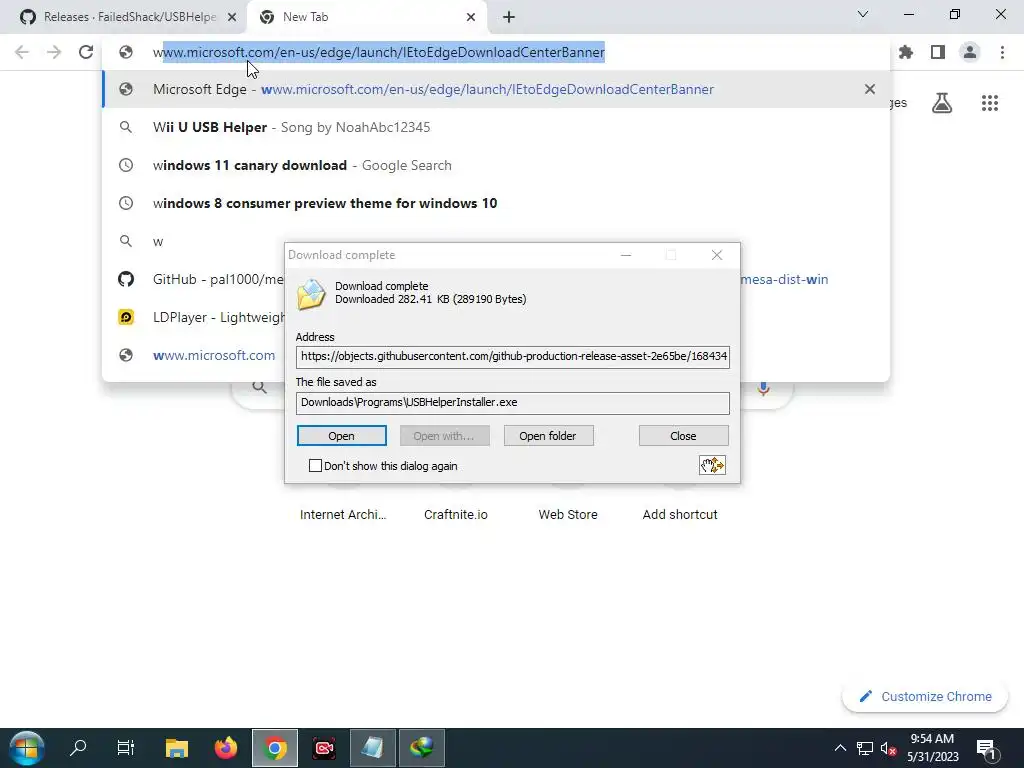Close the New Tab tab

471,17
